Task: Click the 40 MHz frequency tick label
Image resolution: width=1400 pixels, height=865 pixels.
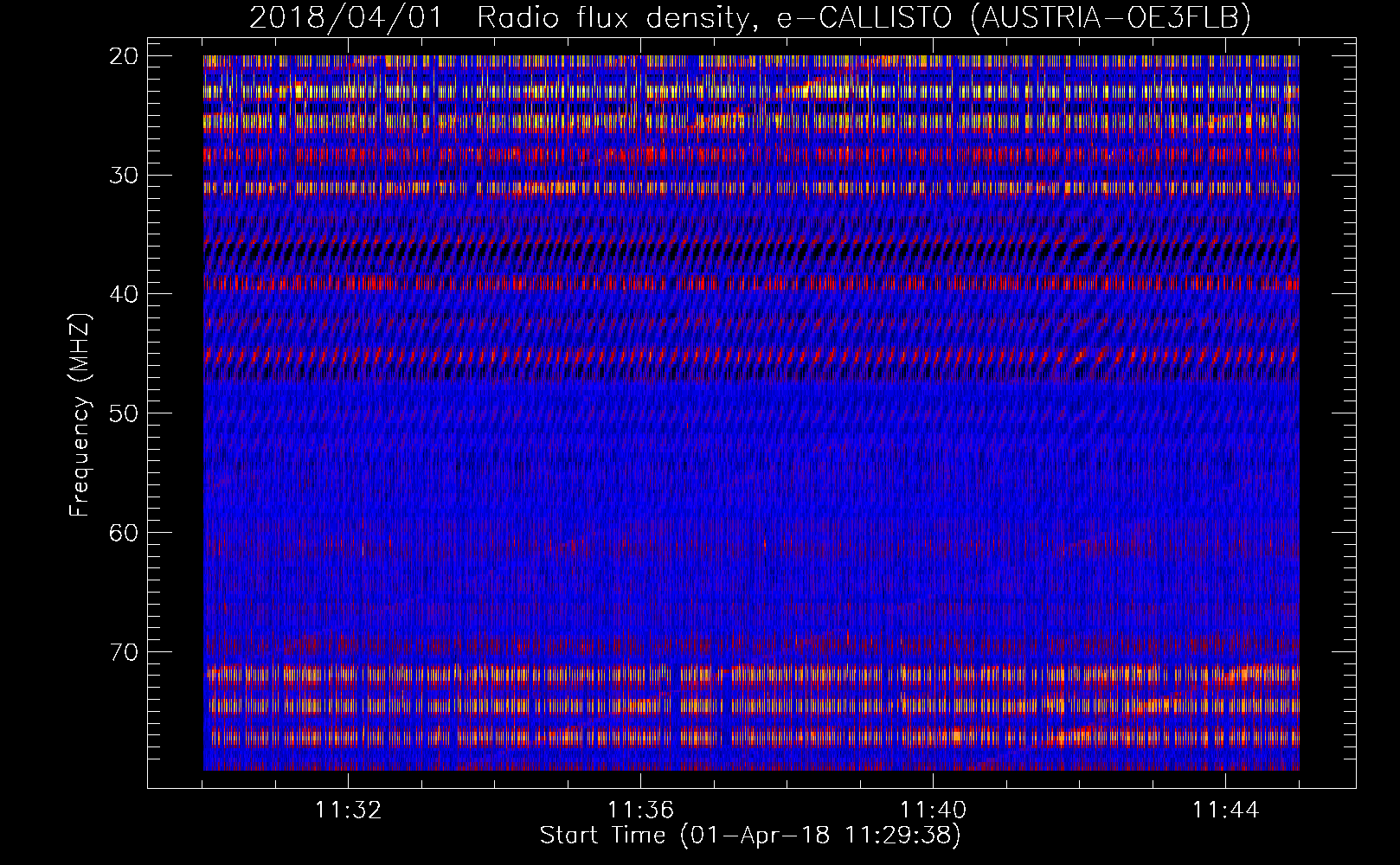Action: [x=125, y=294]
